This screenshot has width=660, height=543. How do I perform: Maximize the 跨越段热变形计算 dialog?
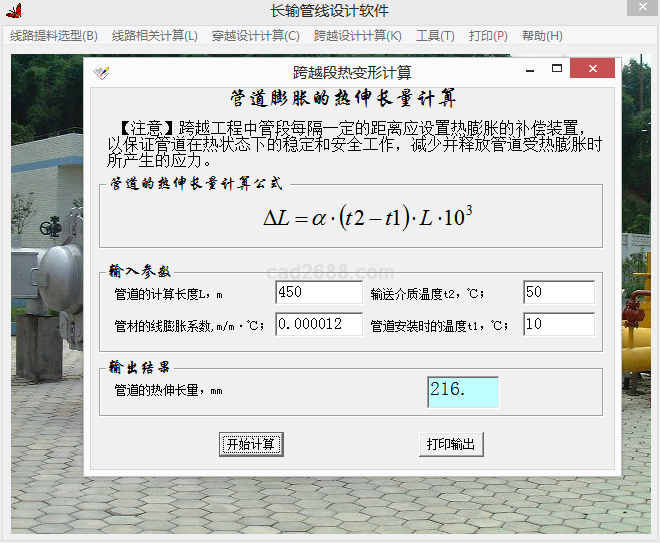[x=557, y=69]
